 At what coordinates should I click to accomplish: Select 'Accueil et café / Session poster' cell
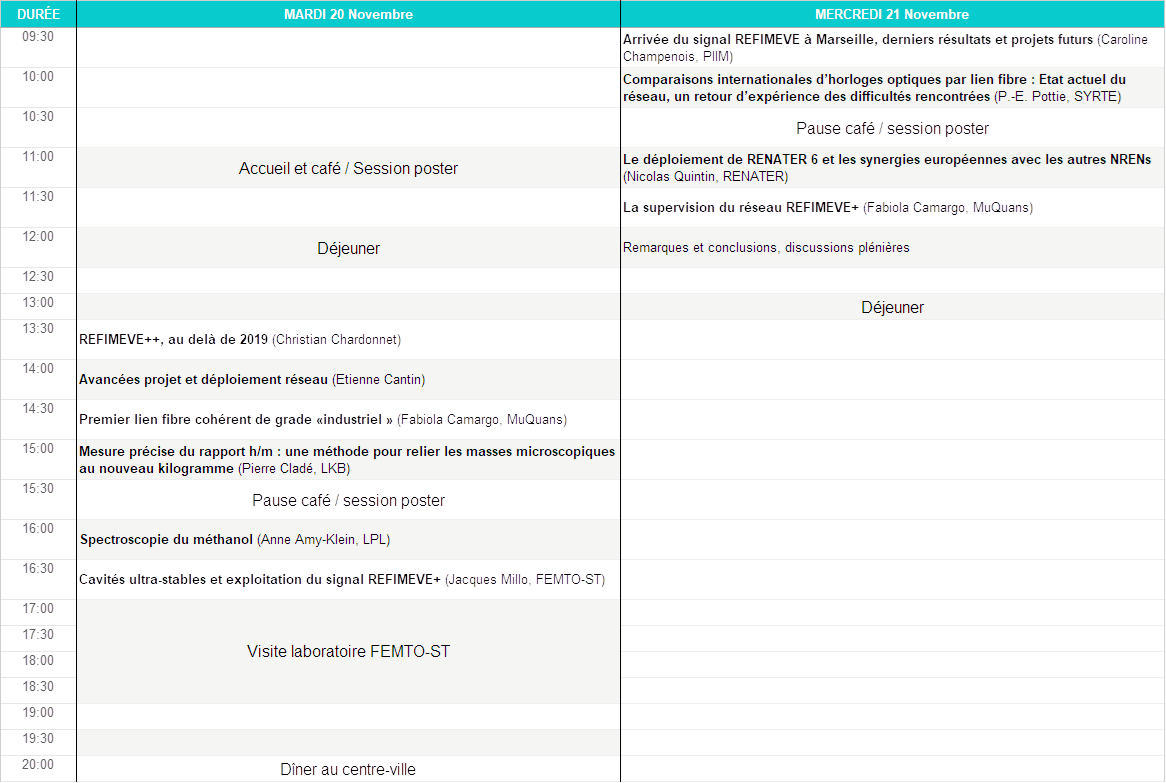pyautogui.click(x=348, y=168)
